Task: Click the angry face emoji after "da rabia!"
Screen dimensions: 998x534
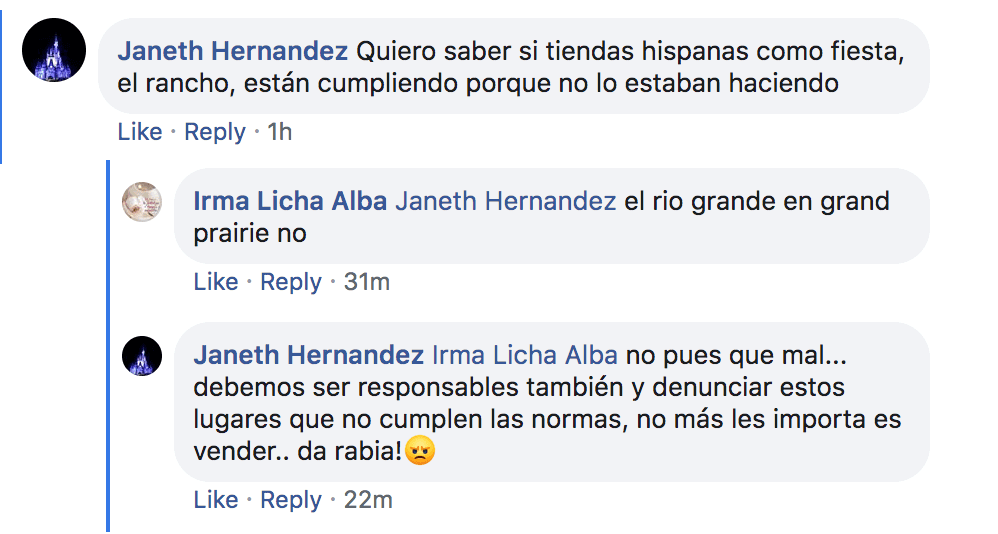Action: pos(420,452)
